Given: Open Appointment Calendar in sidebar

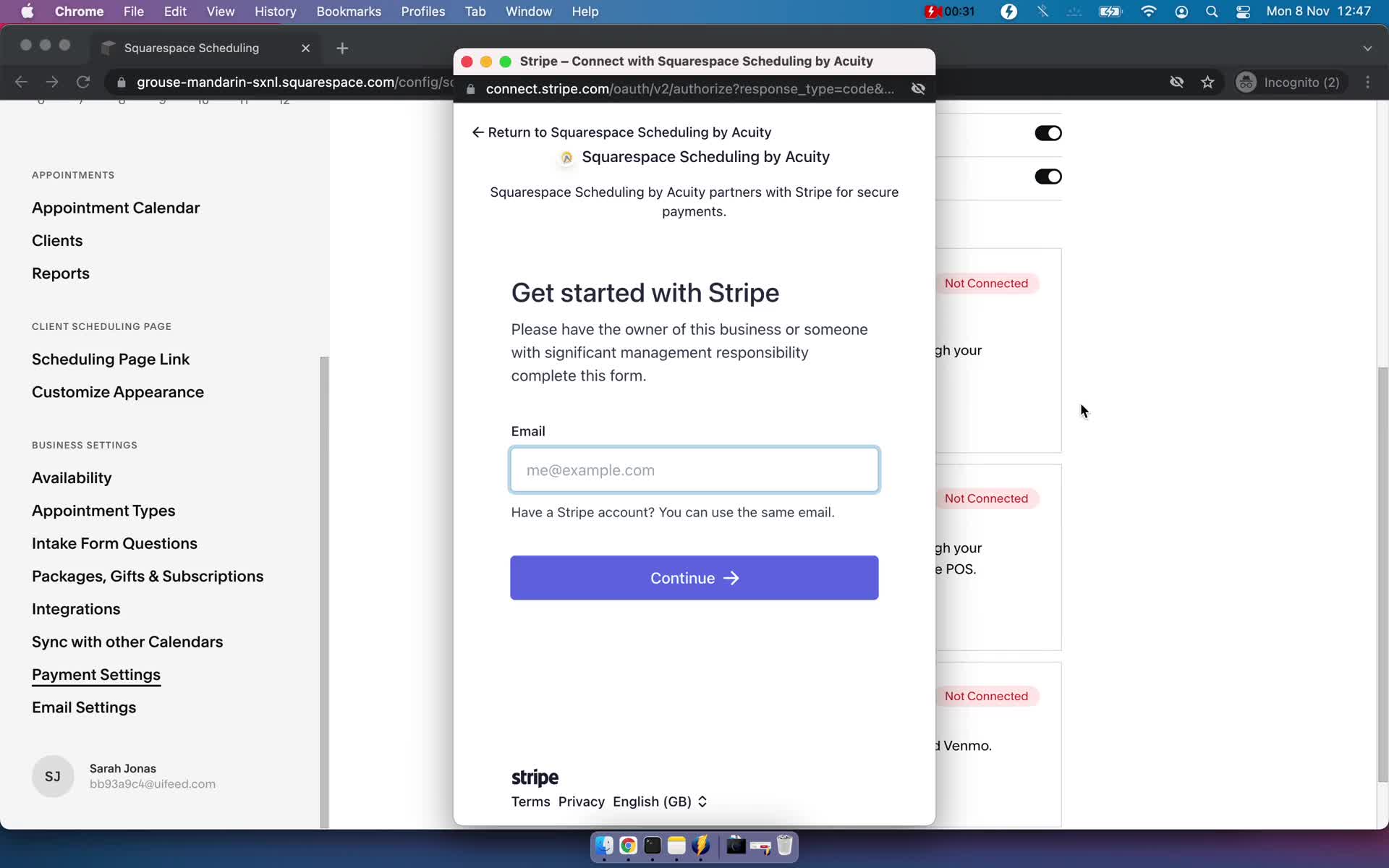Looking at the screenshot, I should click(116, 208).
